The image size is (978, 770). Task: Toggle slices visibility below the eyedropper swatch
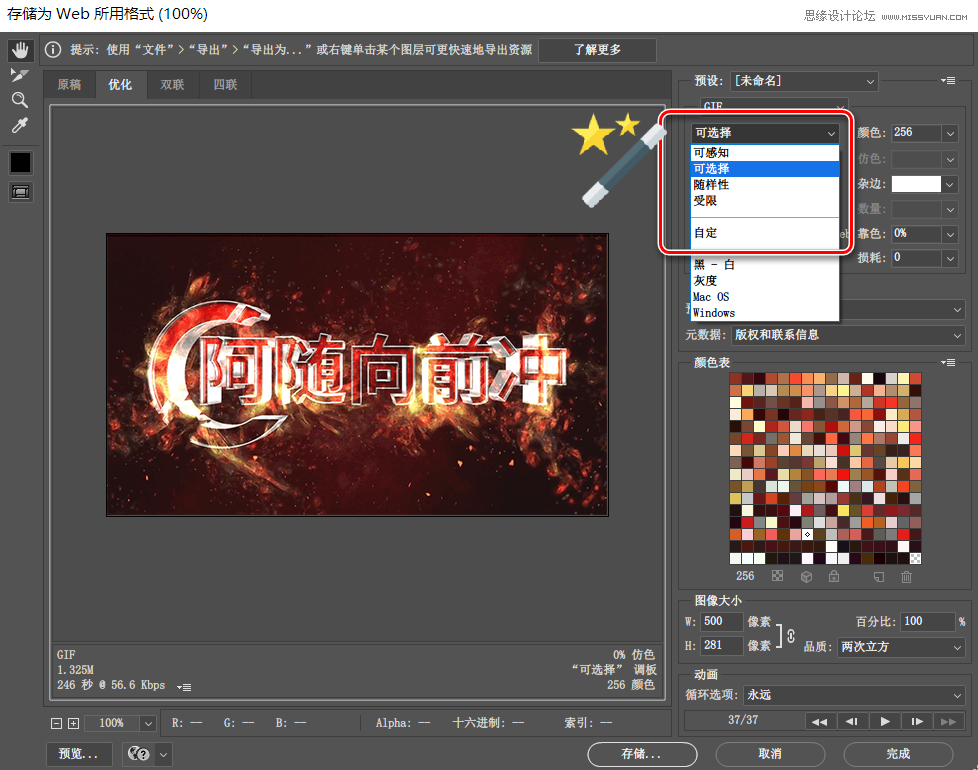pos(20,190)
